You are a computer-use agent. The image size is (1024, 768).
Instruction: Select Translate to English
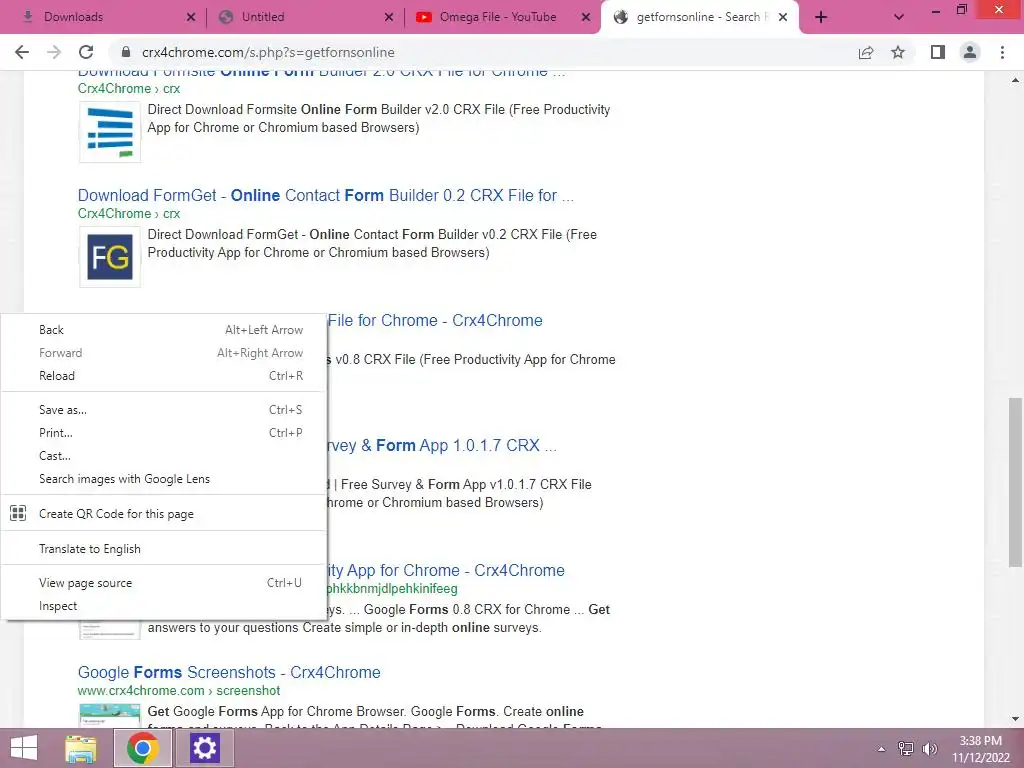pos(163,549)
